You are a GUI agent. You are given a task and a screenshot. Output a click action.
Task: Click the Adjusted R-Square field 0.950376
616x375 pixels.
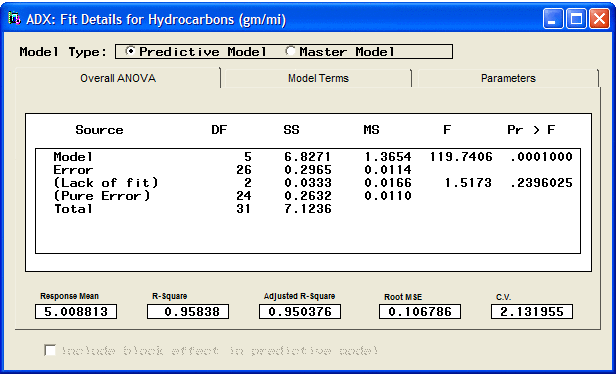300,312
